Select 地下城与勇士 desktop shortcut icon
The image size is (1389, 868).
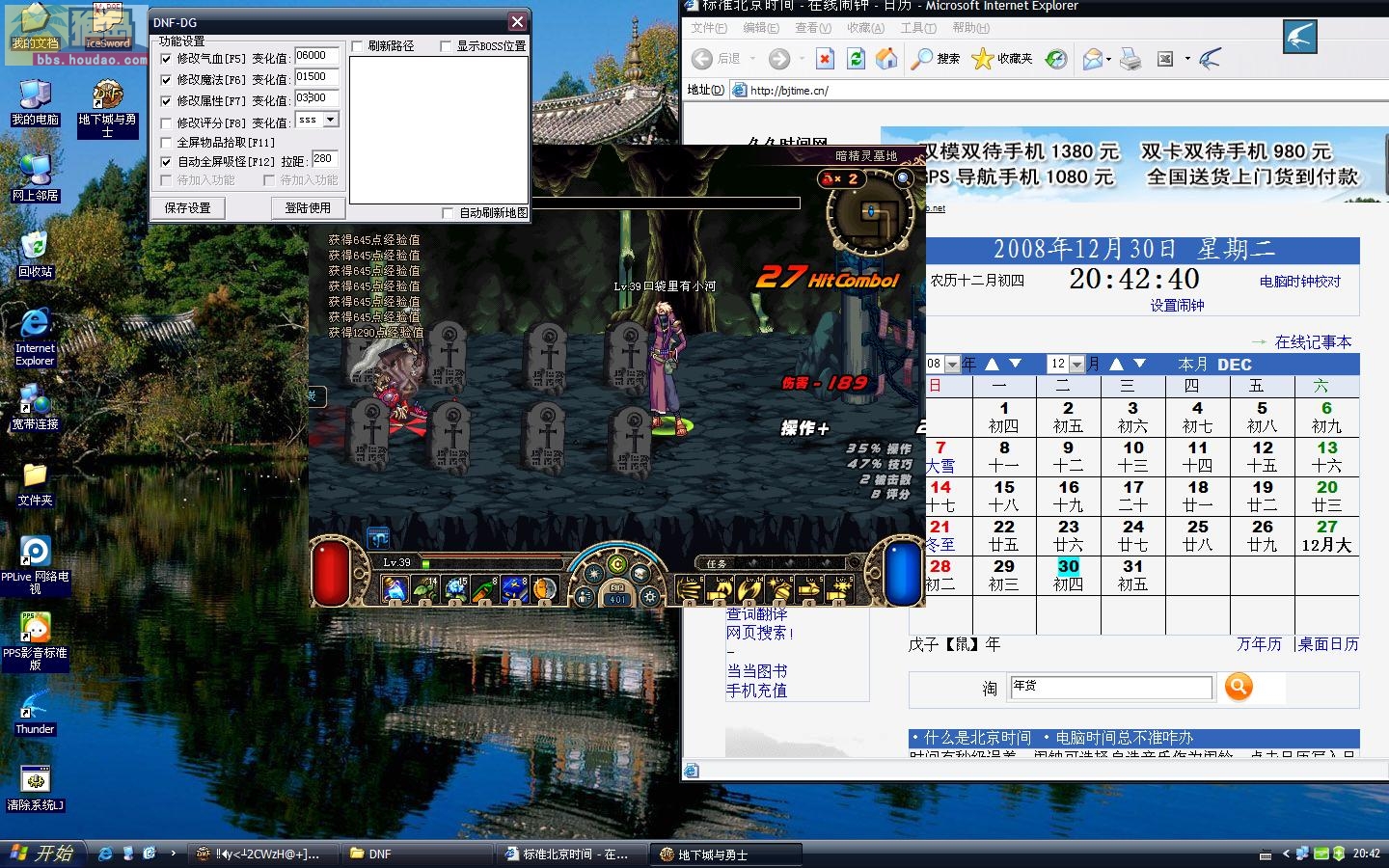[107, 108]
